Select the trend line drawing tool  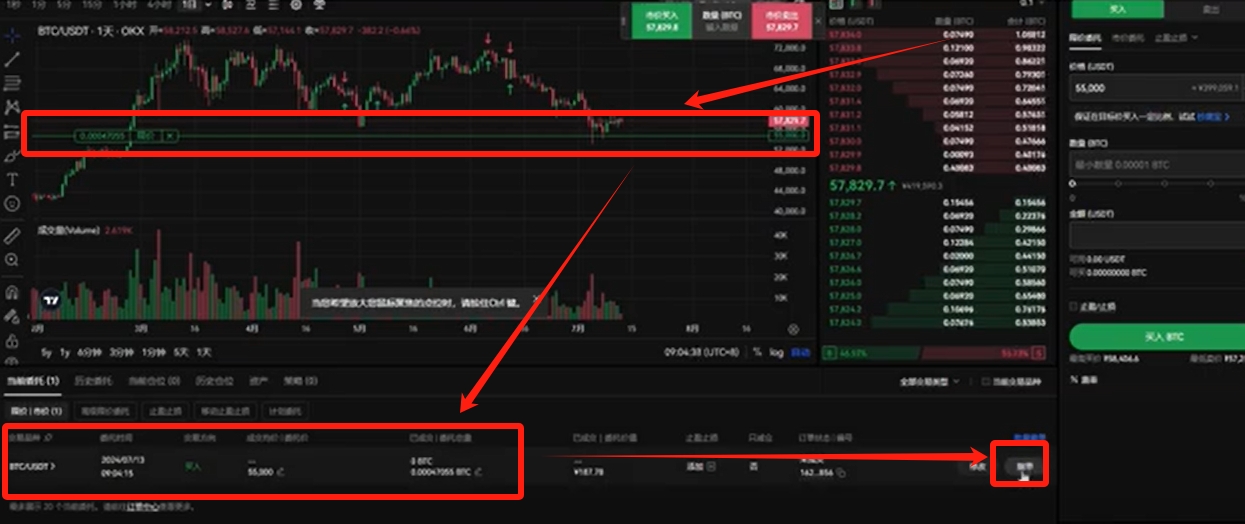(x=12, y=58)
